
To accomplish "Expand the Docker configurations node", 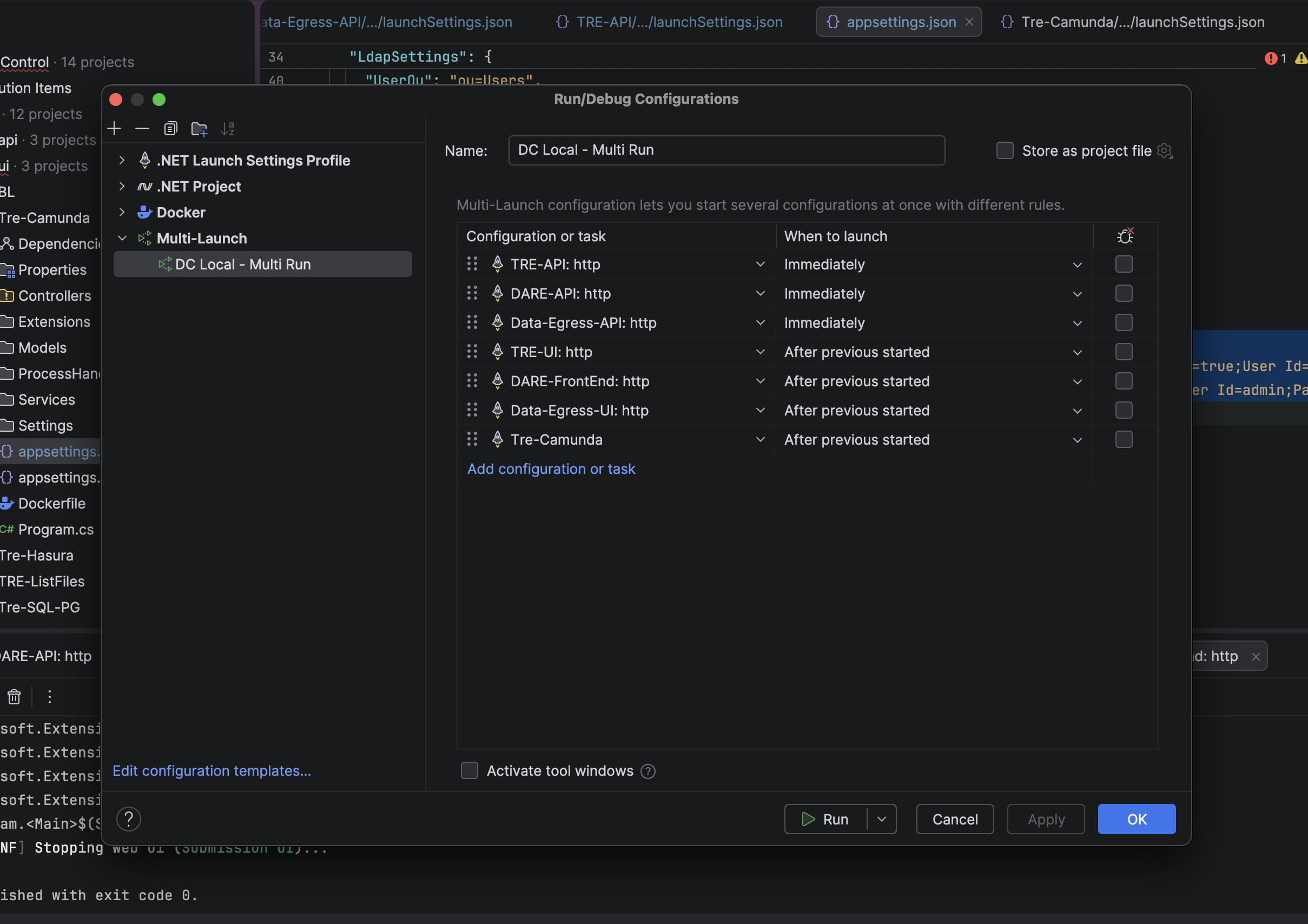I will tap(121, 213).
